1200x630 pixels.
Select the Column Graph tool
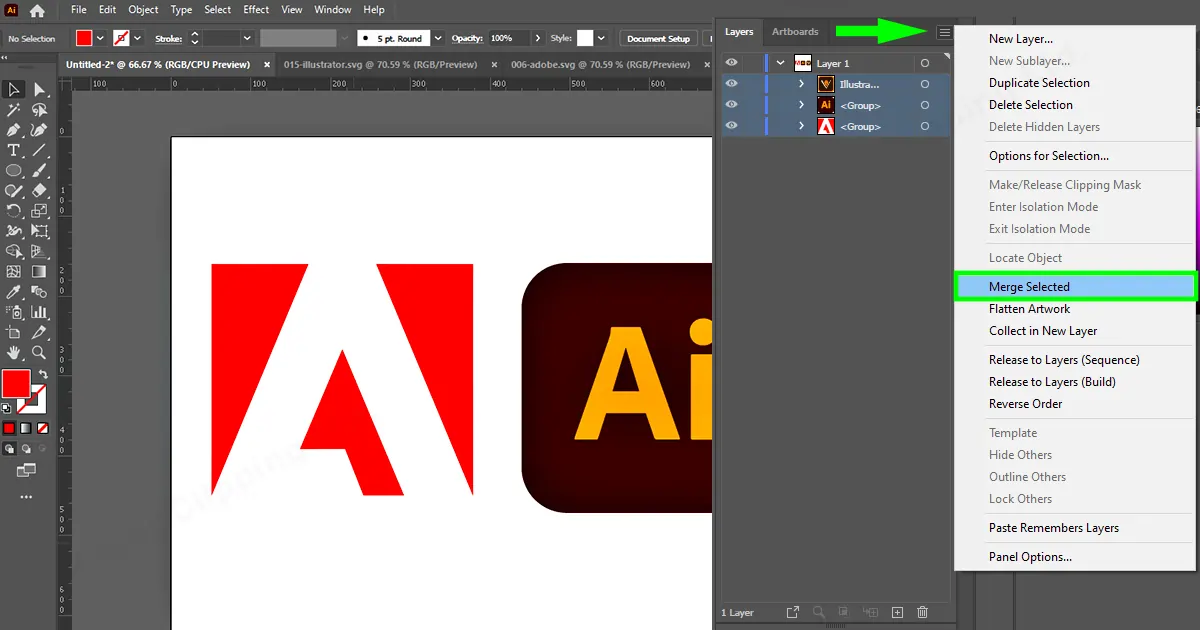click(39, 312)
